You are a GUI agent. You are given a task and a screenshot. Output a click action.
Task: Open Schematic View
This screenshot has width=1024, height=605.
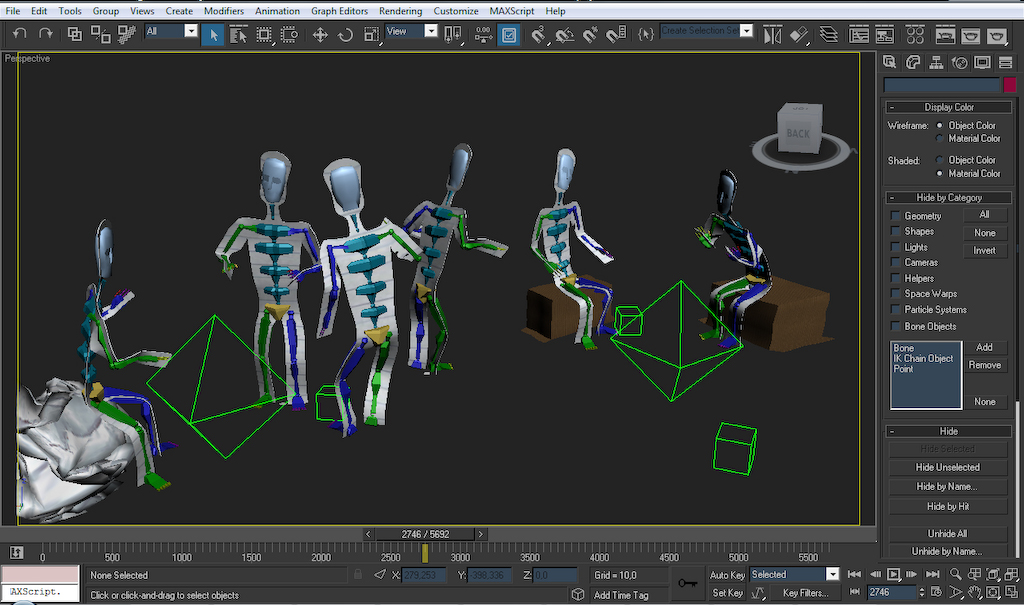point(884,34)
